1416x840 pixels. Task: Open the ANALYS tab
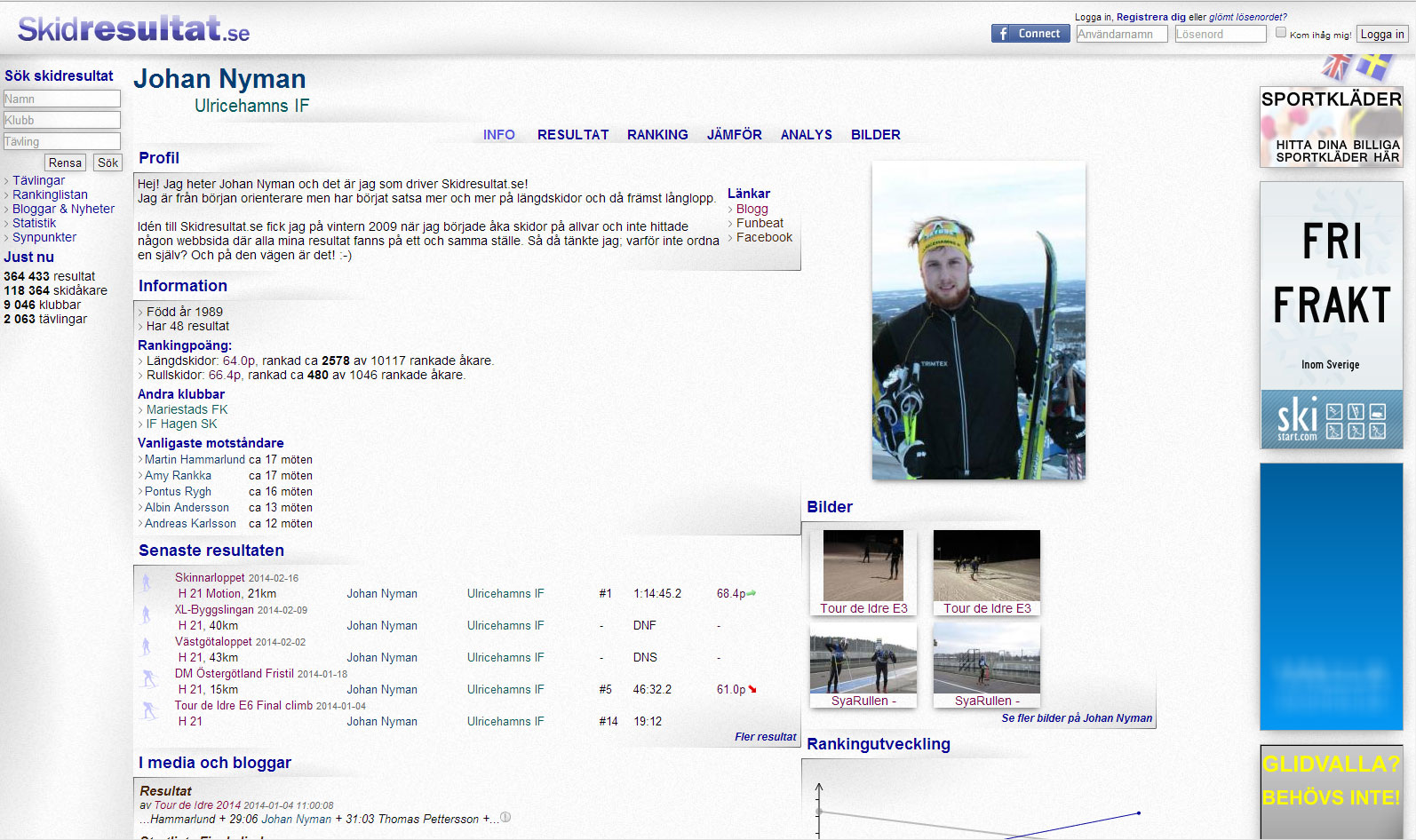[806, 135]
